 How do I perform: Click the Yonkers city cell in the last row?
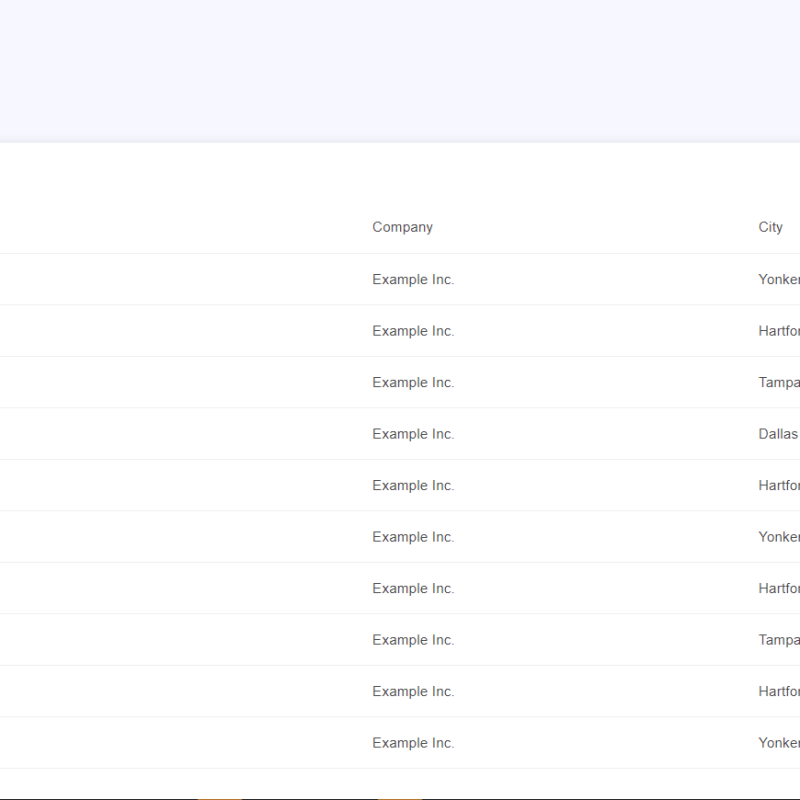tap(779, 743)
